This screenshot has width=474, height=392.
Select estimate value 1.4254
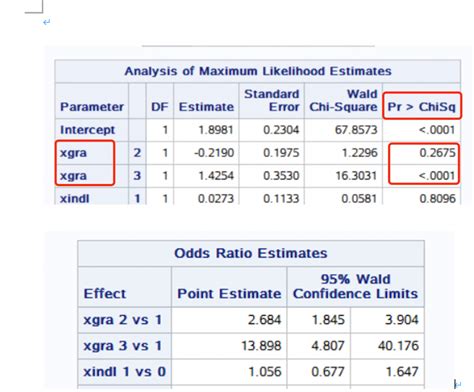point(216,176)
